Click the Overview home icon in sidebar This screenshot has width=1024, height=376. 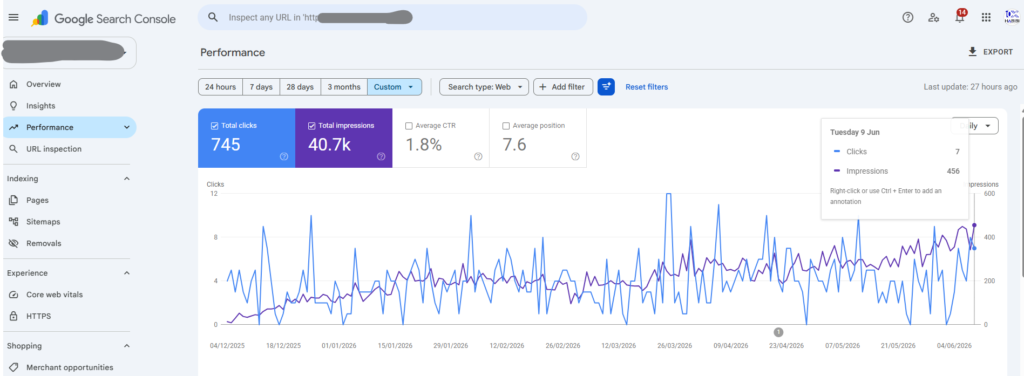pos(13,84)
